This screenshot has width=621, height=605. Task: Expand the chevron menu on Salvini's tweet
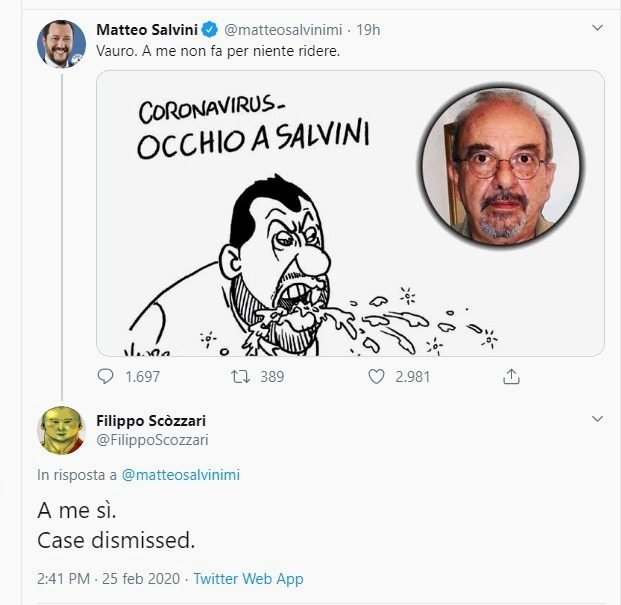click(x=597, y=29)
